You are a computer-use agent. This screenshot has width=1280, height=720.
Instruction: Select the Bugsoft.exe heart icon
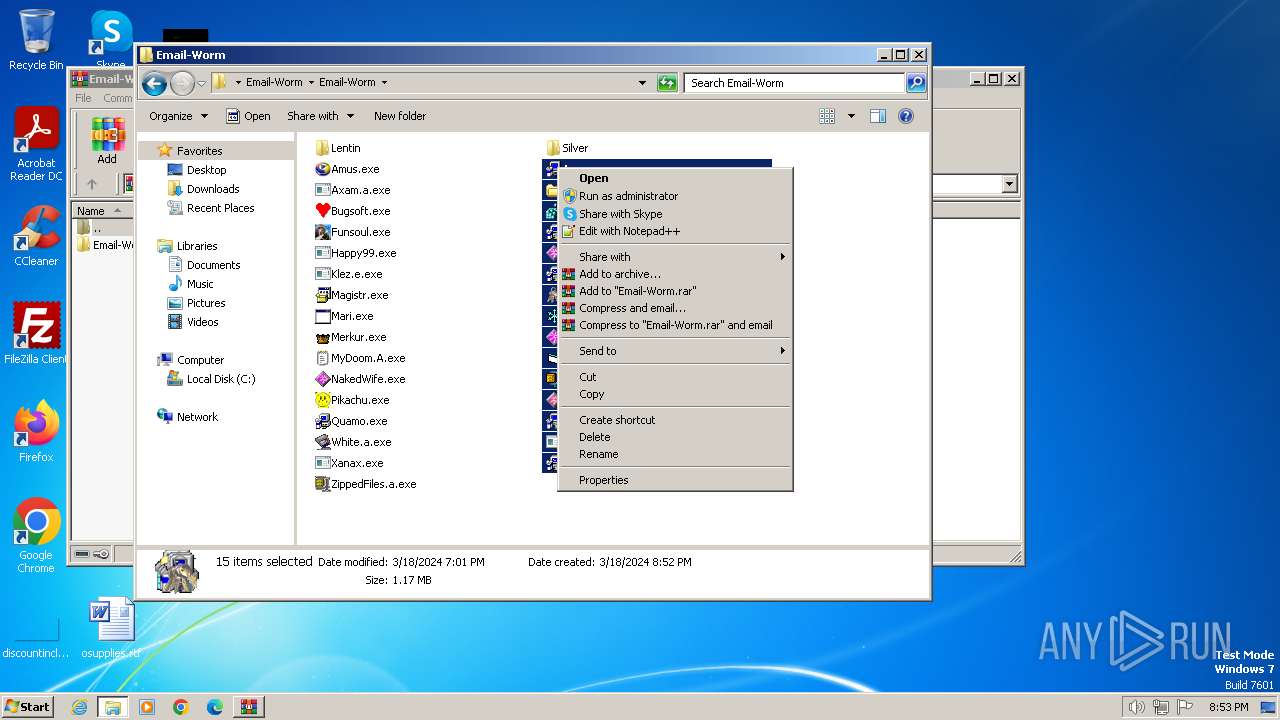pyautogui.click(x=322, y=211)
